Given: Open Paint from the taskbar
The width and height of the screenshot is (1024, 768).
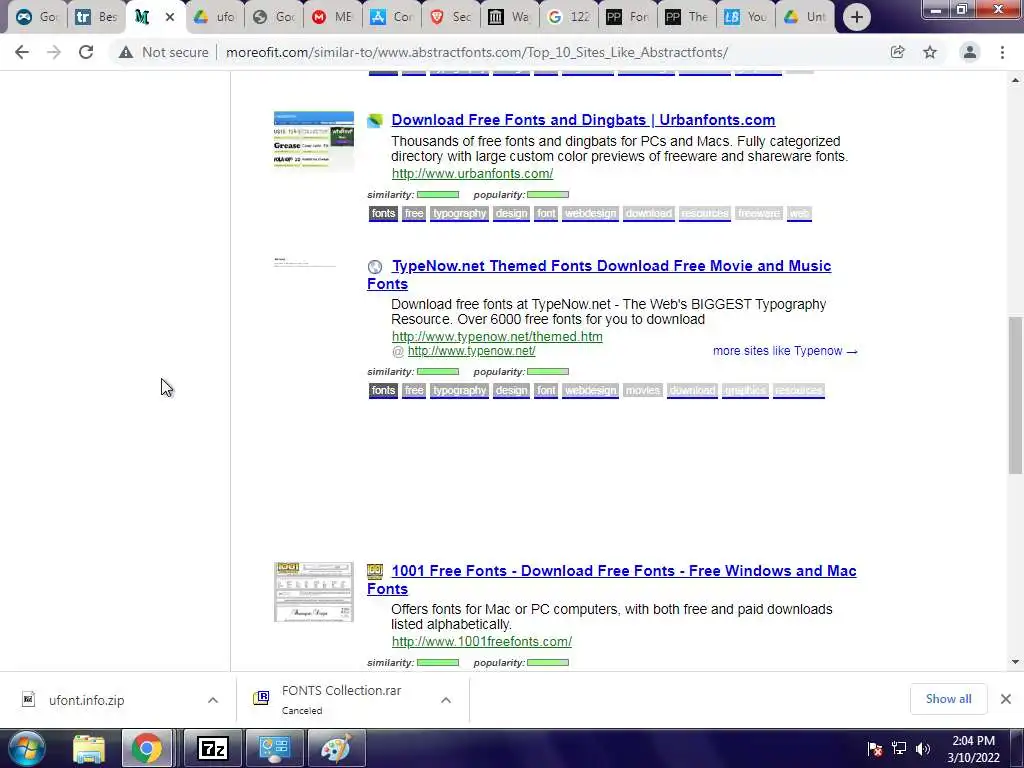Looking at the screenshot, I should click(x=336, y=748).
